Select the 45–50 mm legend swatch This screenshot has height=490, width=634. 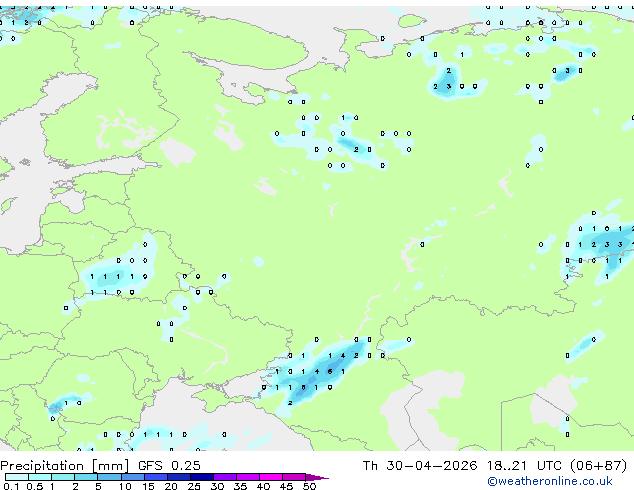[x=294, y=477]
